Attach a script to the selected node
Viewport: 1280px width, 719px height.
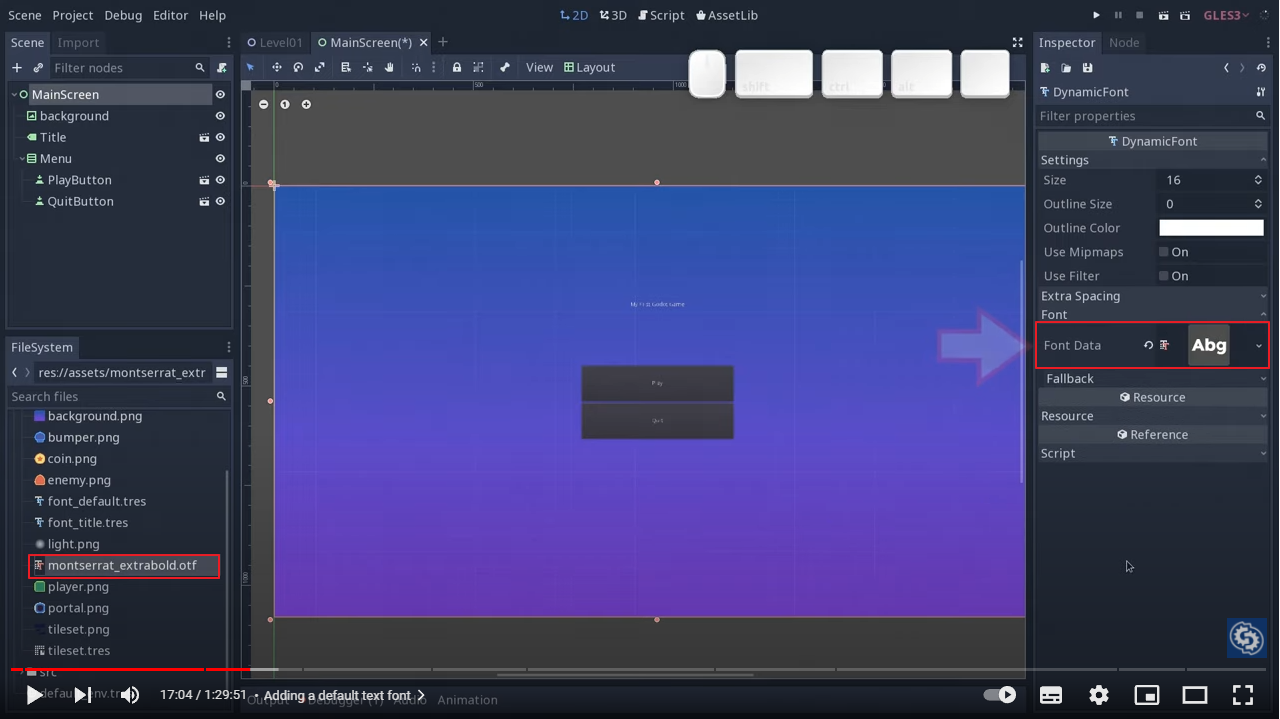[222, 68]
